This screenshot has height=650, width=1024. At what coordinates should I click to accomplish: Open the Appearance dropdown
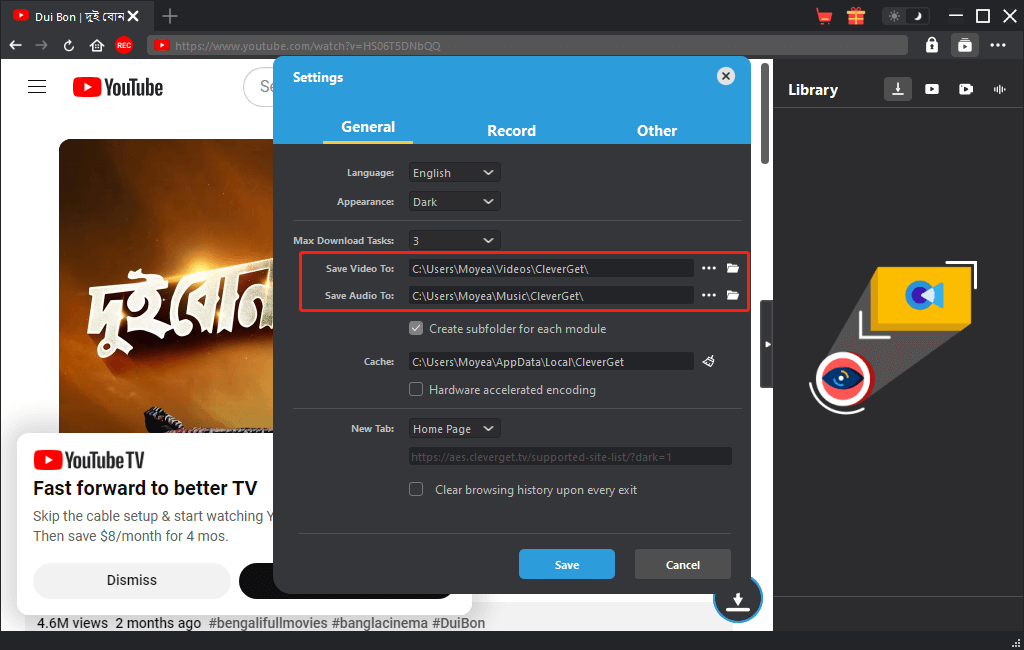[x=454, y=202]
